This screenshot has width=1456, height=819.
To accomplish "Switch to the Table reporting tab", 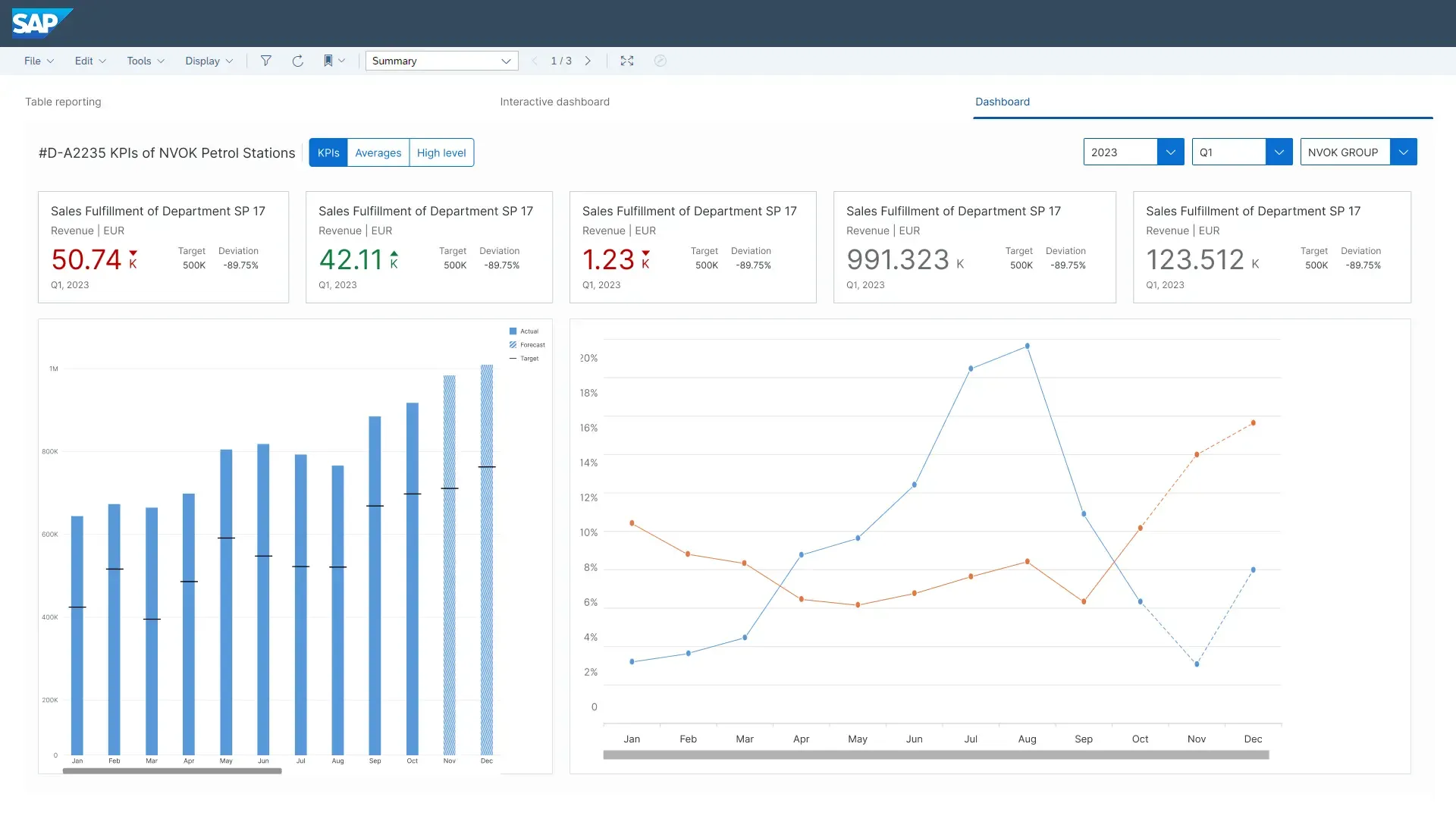I will pos(63,102).
